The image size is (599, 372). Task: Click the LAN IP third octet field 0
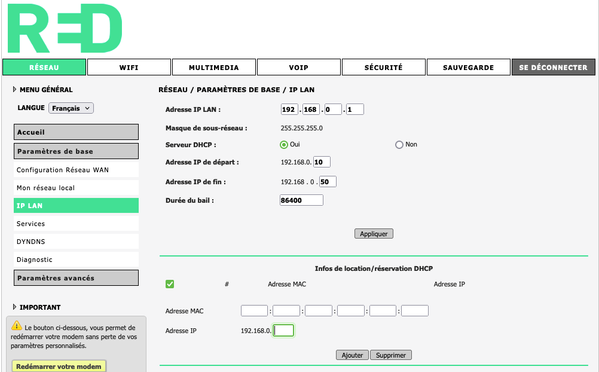point(333,110)
